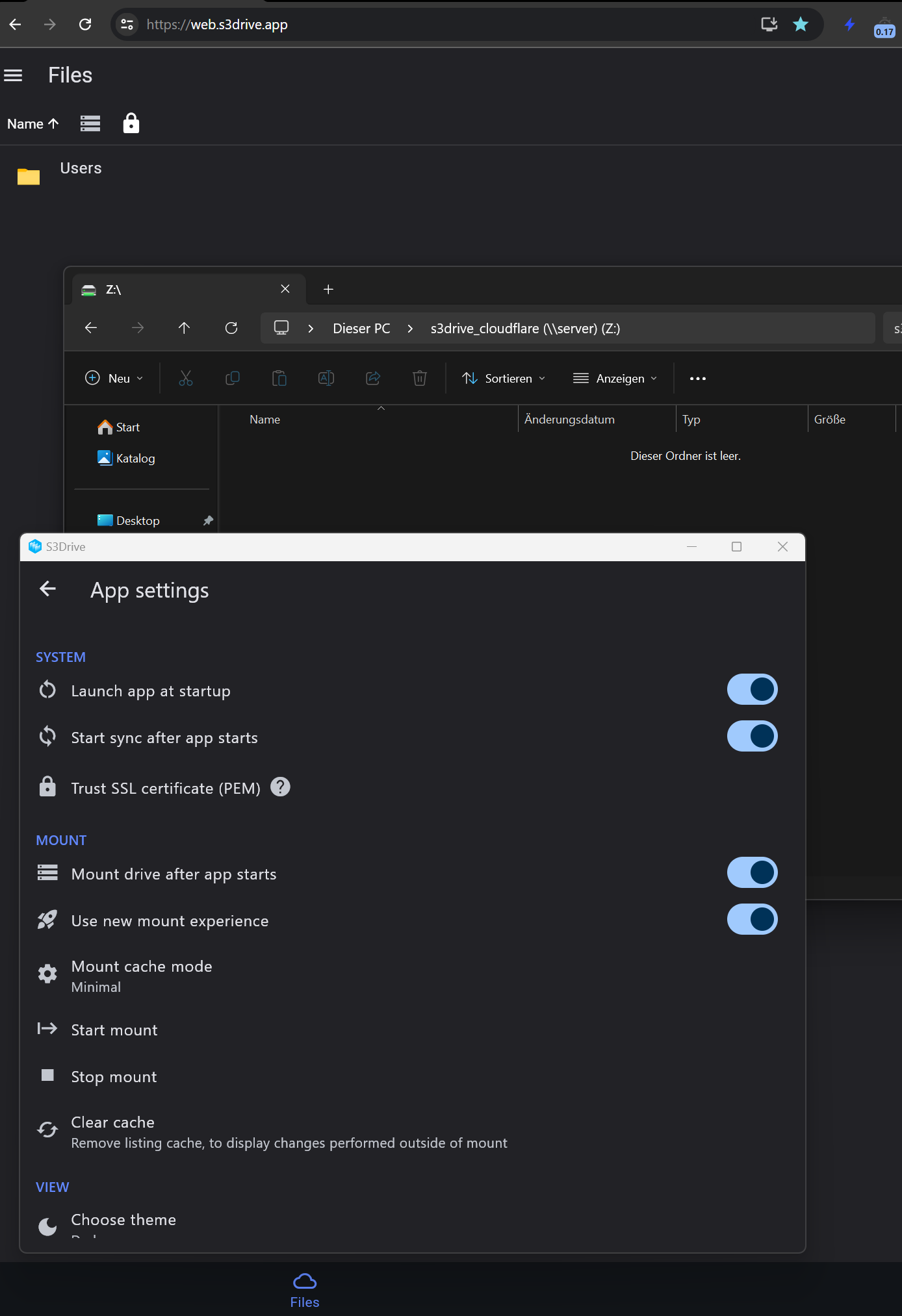This screenshot has height=1316, width=902.
Task: Select the Z:\ tab in Explorer
Action: [188, 289]
